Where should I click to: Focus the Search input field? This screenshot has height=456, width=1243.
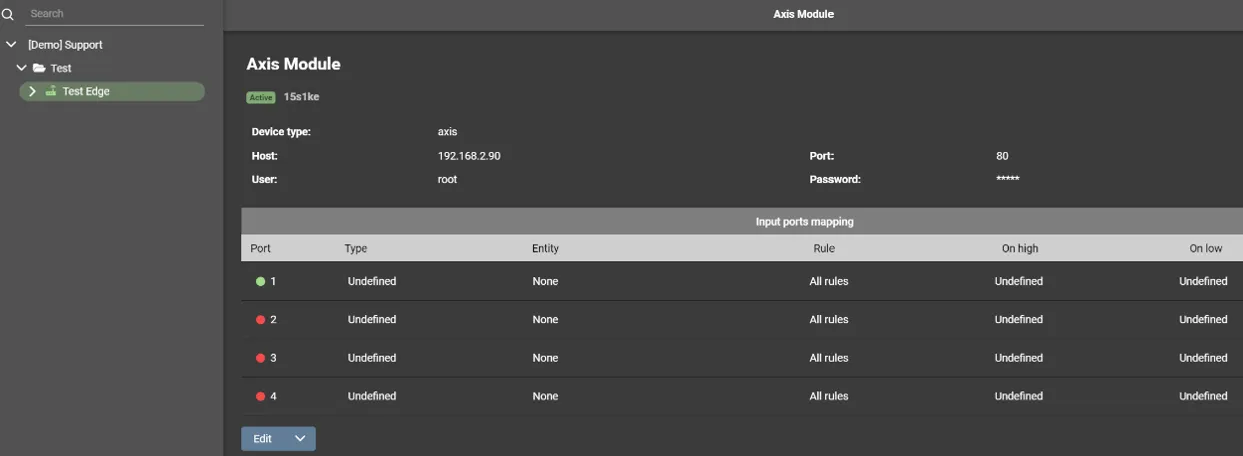click(x=114, y=14)
